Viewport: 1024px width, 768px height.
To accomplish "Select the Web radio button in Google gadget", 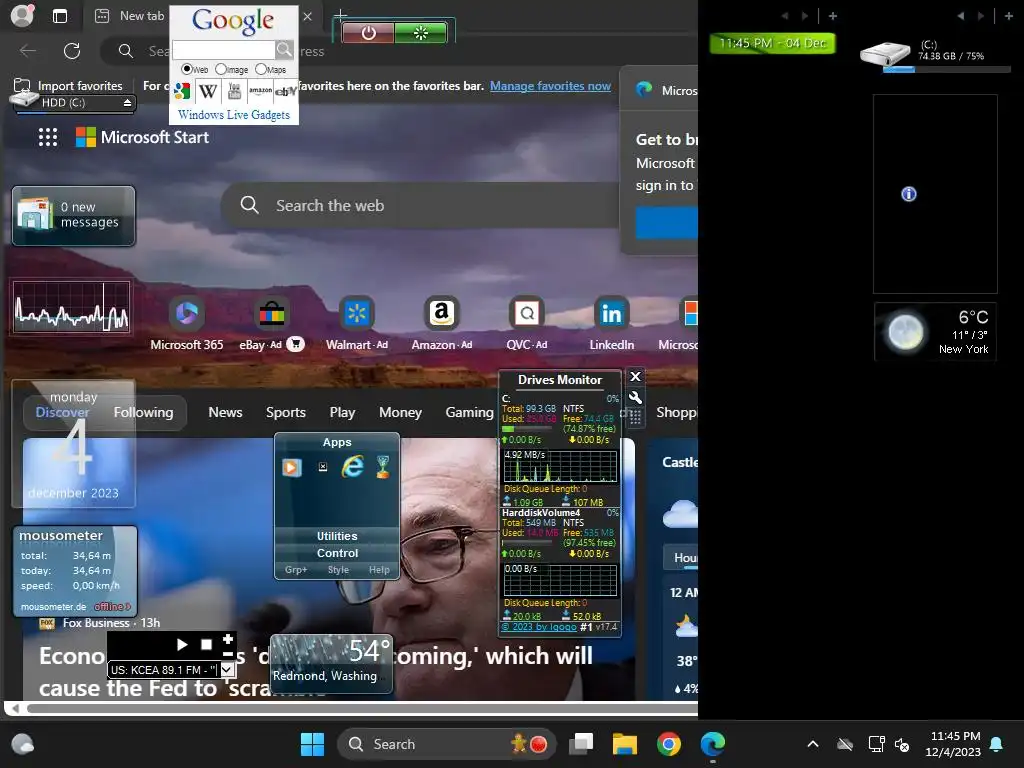I will pyautogui.click(x=187, y=69).
